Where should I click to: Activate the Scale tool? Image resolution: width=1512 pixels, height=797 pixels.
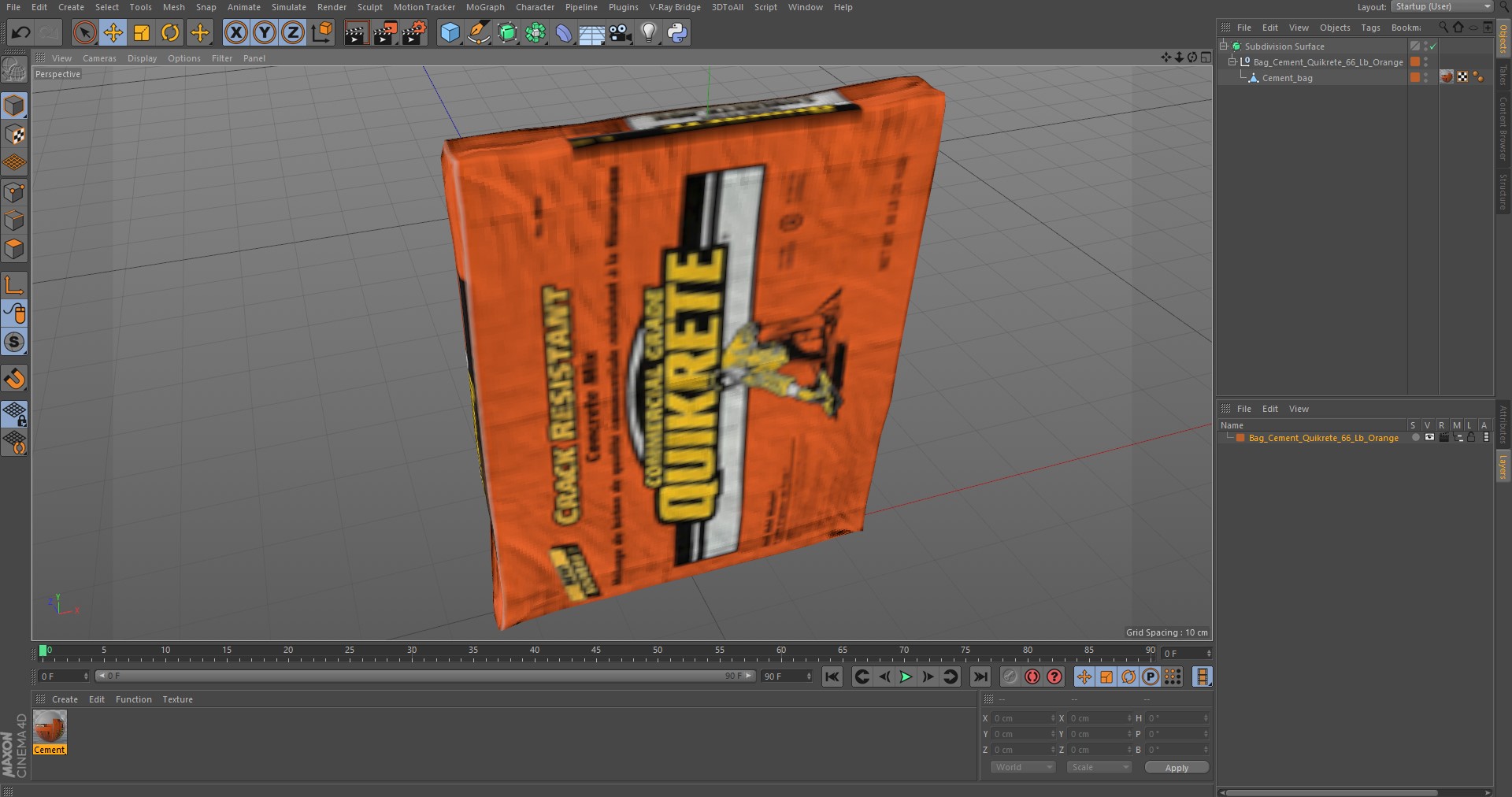tap(142, 32)
